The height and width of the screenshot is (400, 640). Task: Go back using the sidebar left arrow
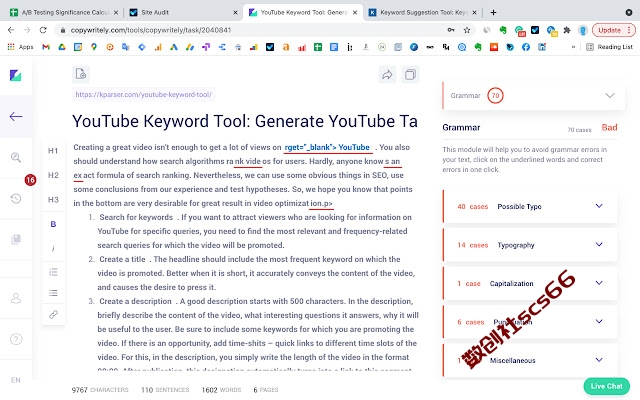pos(16,116)
